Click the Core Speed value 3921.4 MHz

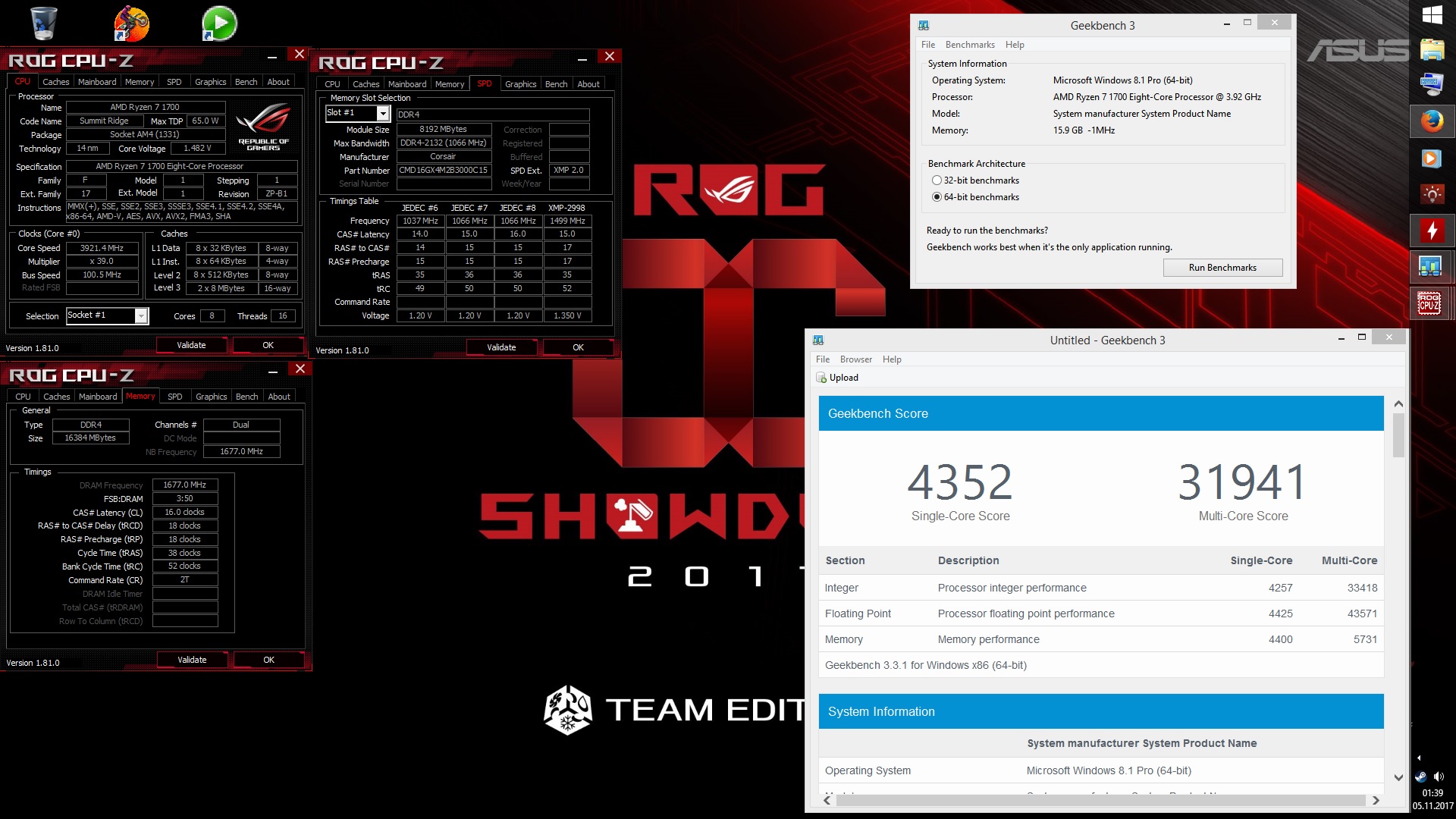(102, 248)
